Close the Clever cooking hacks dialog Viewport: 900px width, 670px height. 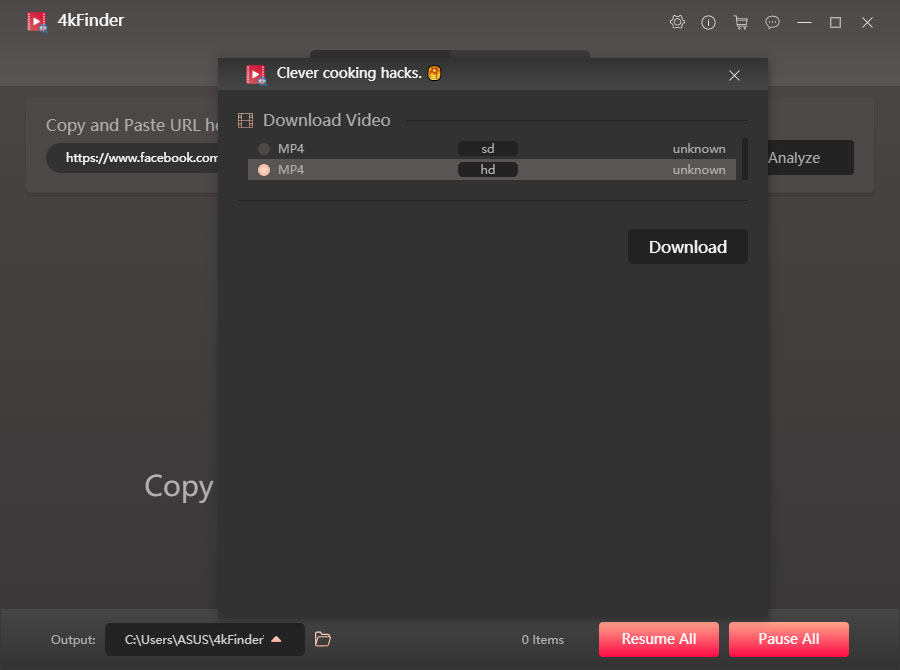coord(734,75)
